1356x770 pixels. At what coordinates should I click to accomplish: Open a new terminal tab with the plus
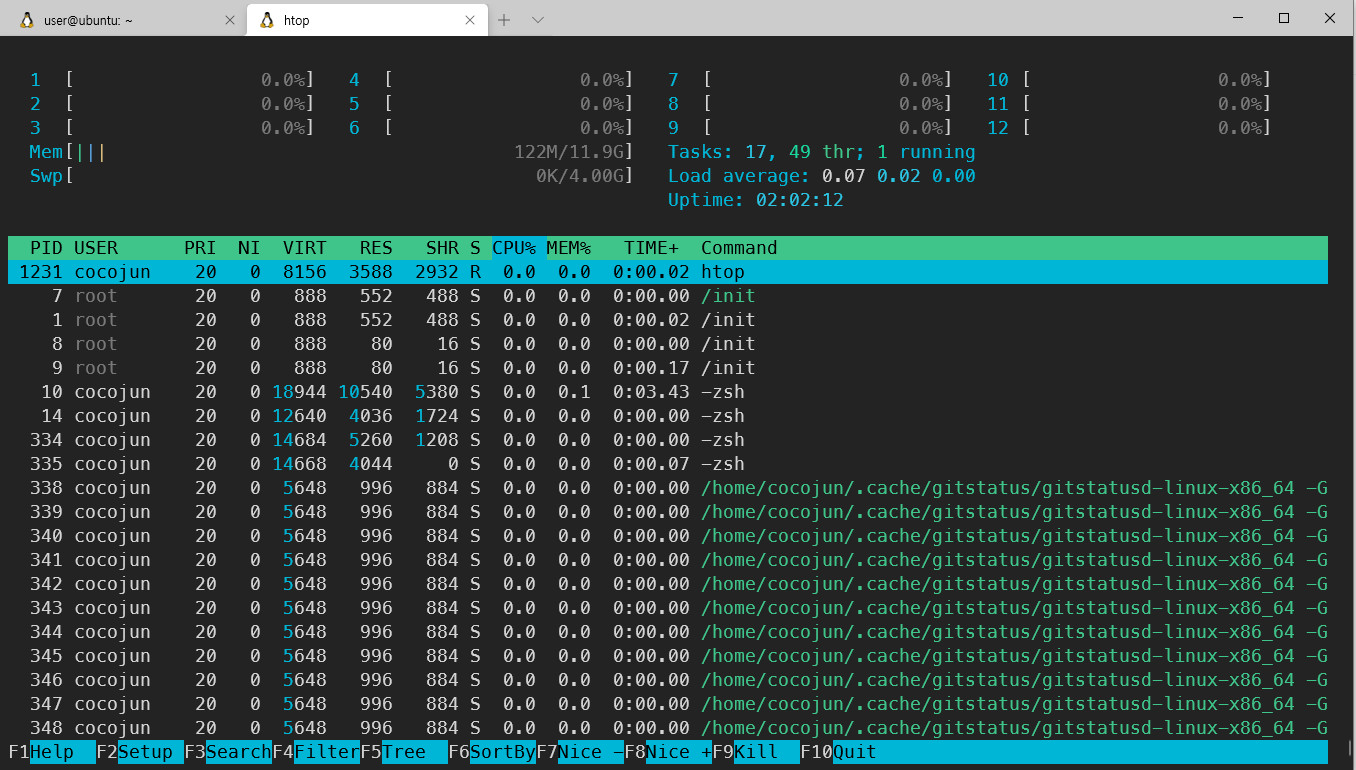[504, 20]
